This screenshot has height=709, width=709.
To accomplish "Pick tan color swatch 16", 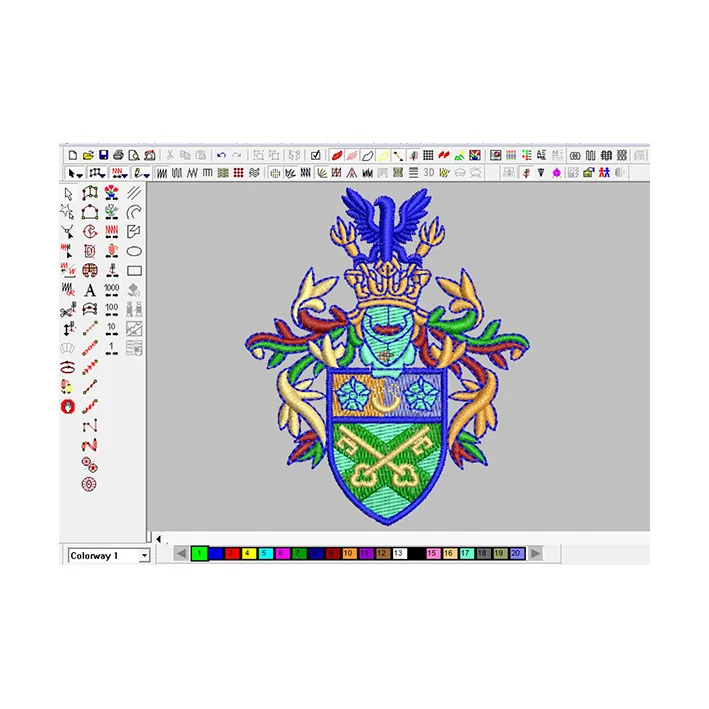I will [449, 553].
